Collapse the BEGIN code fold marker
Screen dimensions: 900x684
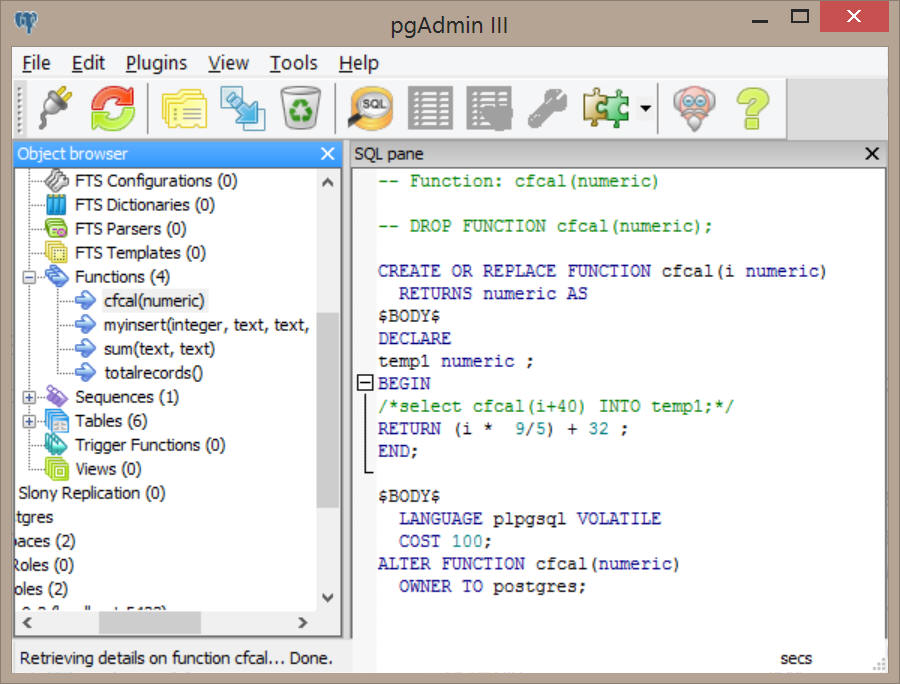click(365, 383)
